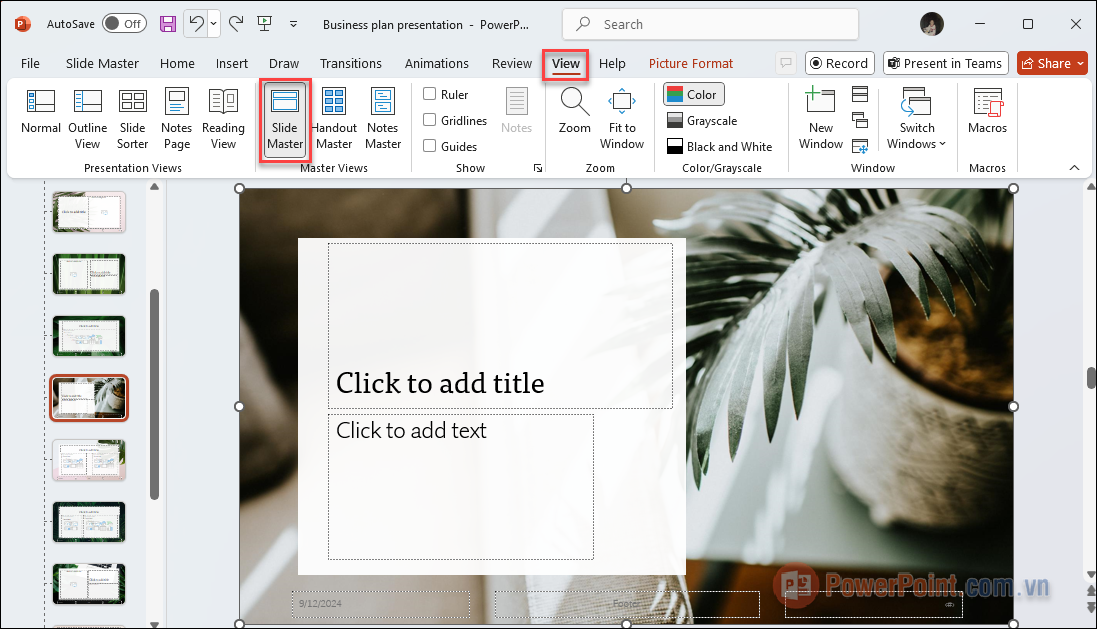
Task: Switch to Slide Sorter view
Action: click(x=132, y=119)
